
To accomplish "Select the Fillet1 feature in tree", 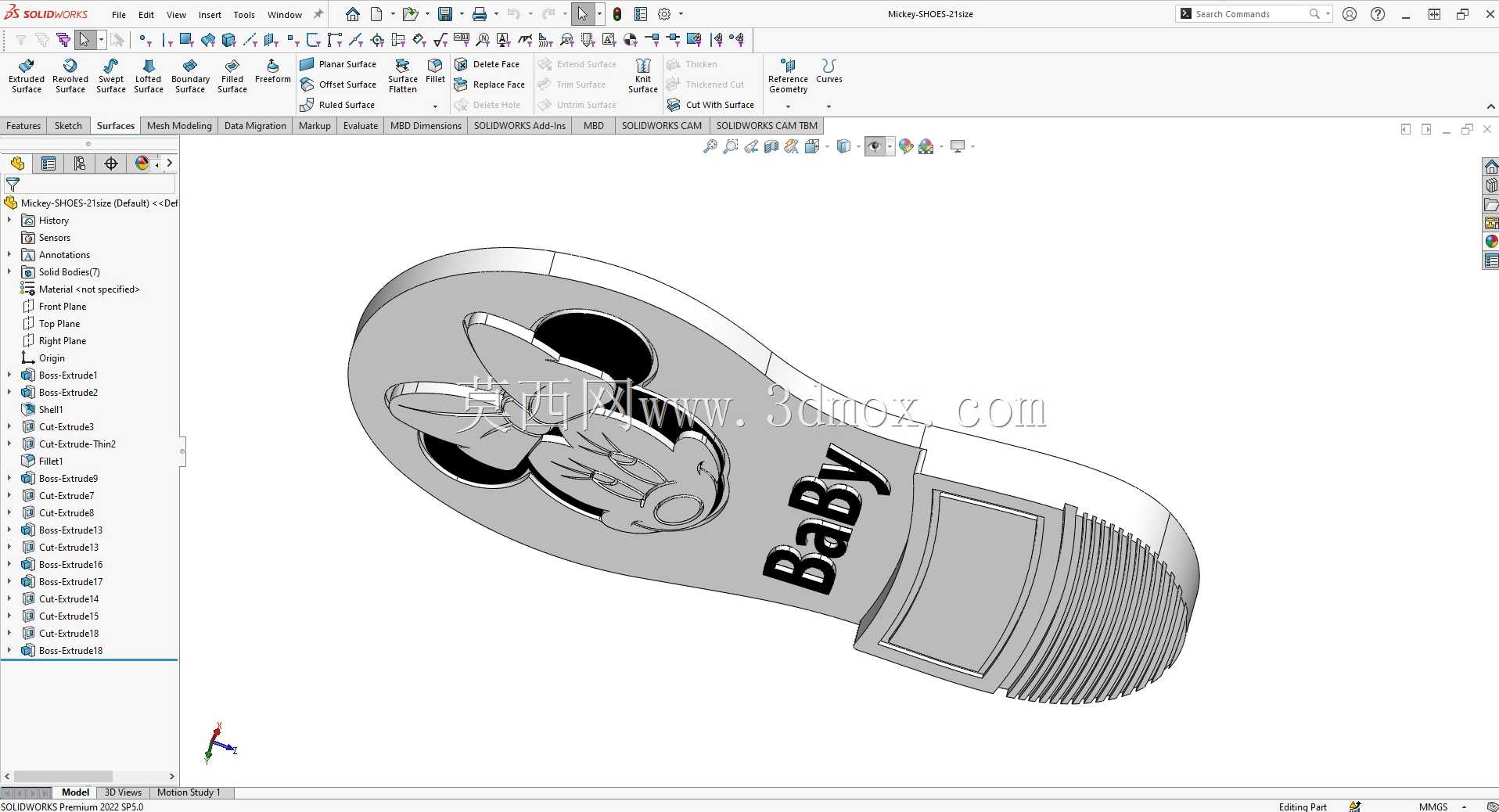I will (x=42, y=462).
